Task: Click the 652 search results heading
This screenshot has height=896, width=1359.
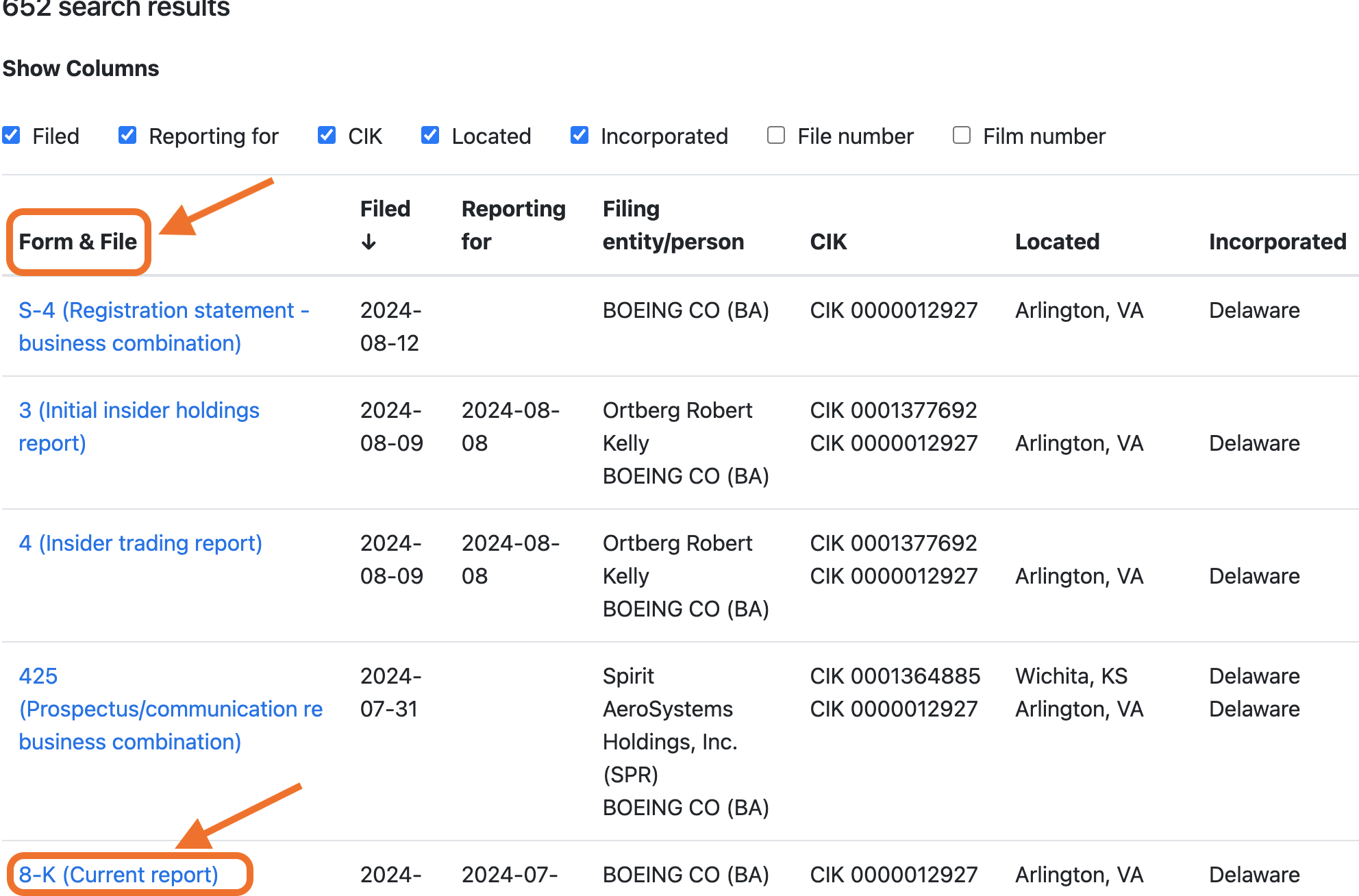Action: point(116,8)
